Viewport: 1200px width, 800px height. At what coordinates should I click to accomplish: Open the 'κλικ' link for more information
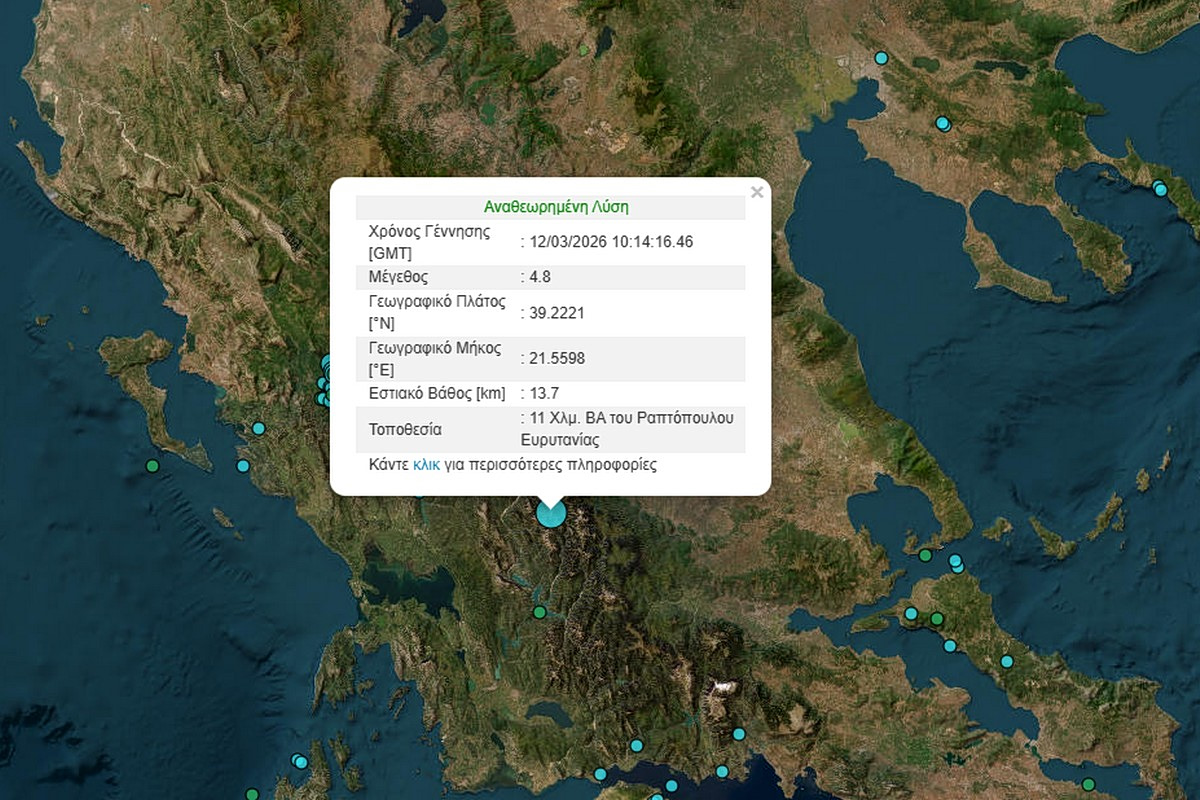[426, 465]
